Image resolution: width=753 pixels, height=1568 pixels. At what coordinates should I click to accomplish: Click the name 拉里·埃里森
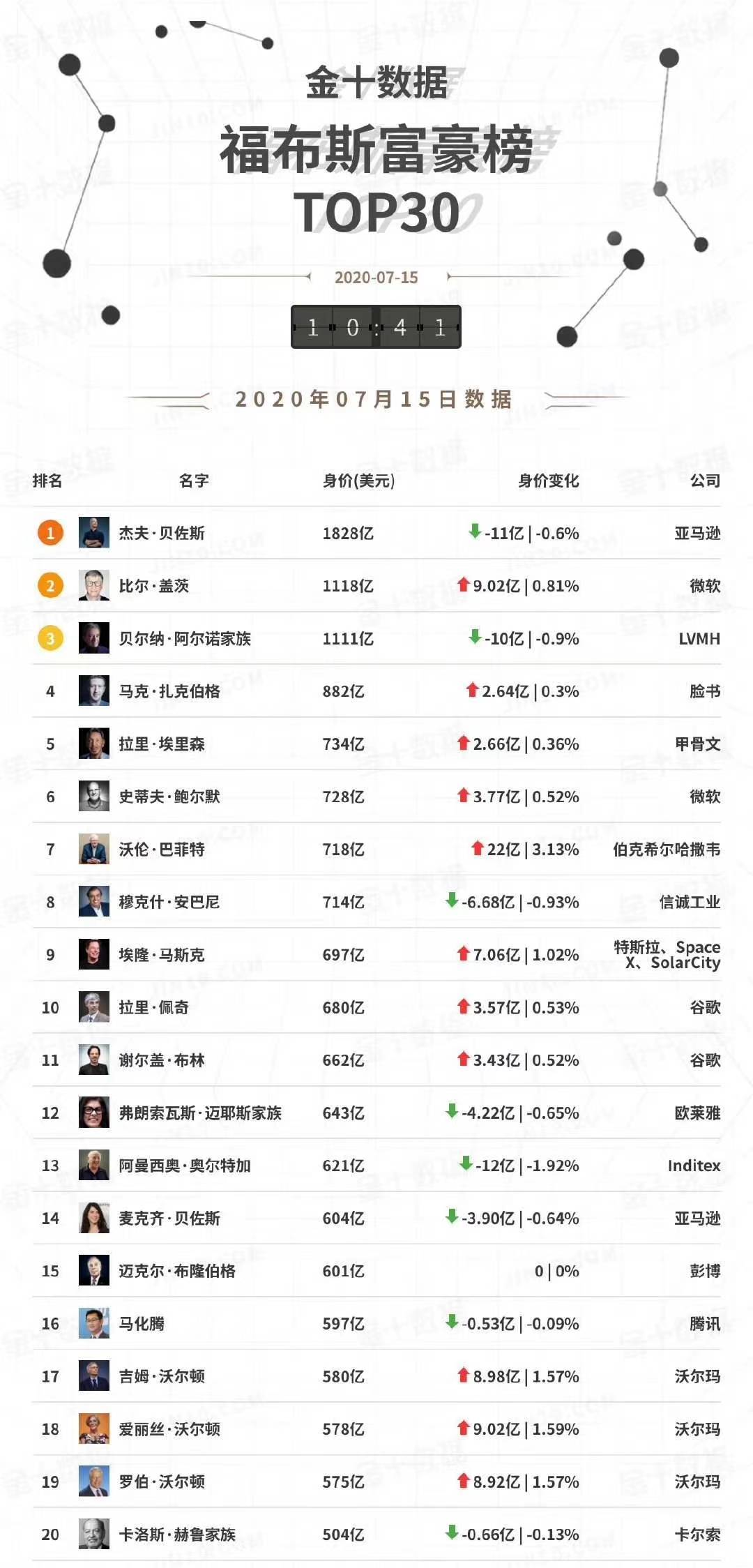(162, 744)
